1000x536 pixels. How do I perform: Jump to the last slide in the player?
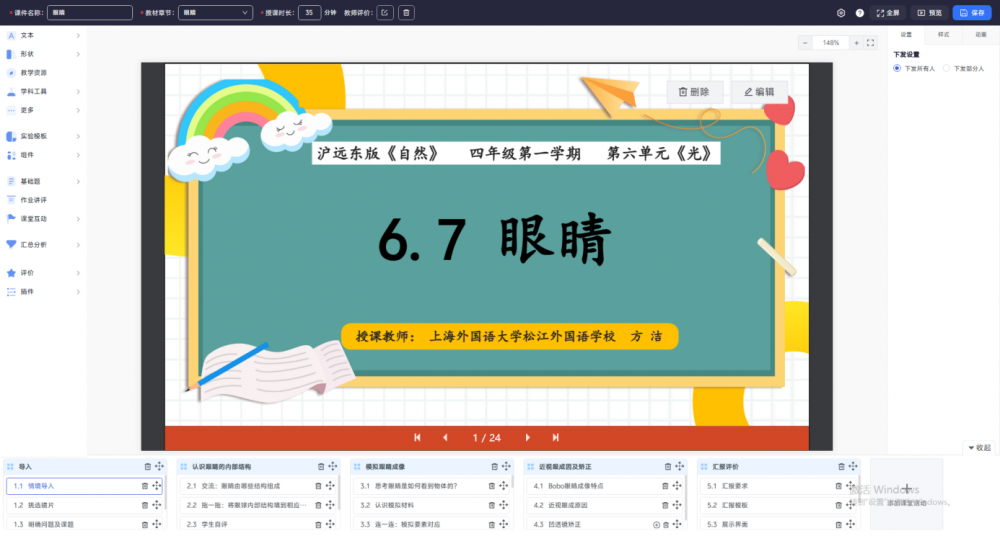click(555, 438)
